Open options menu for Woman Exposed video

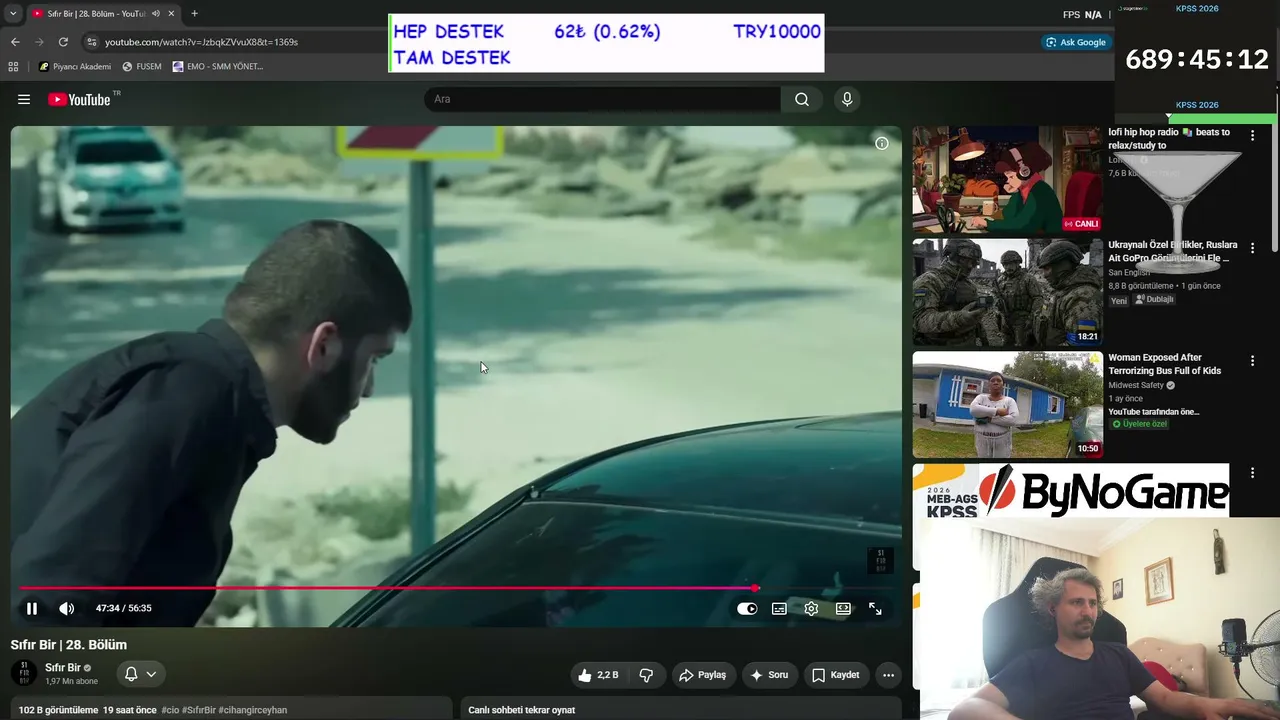(1252, 361)
